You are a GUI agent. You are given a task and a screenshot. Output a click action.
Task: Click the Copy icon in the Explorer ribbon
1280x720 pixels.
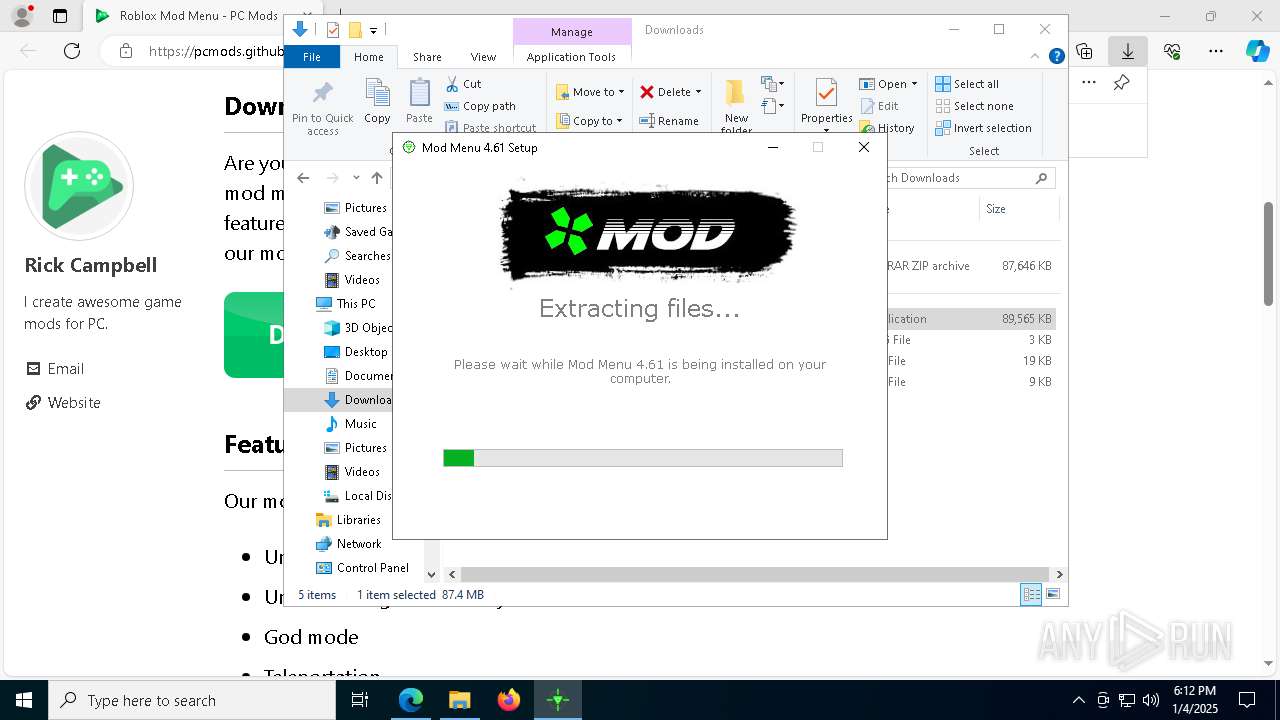pyautogui.click(x=377, y=102)
